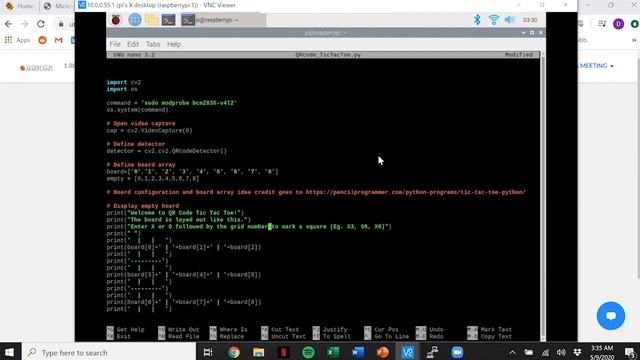Click the 'import cv2' line
Image resolution: width=640 pixels, height=360 pixels.
point(124,82)
